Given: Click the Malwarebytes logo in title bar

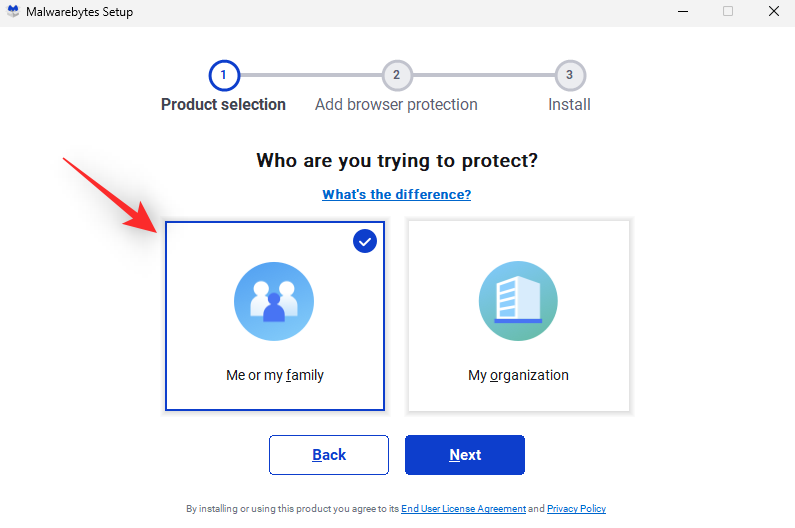Looking at the screenshot, I should click(x=12, y=12).
